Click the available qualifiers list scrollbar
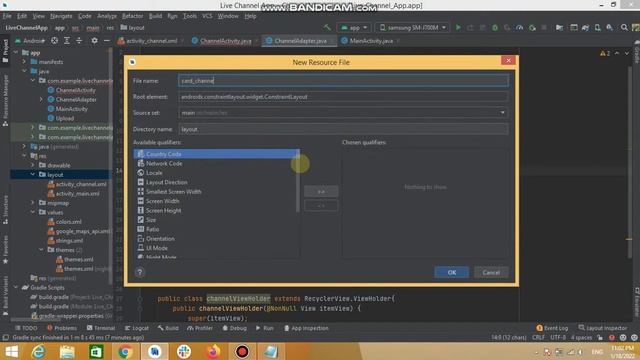Screen dimensions: 640x360 298,180
